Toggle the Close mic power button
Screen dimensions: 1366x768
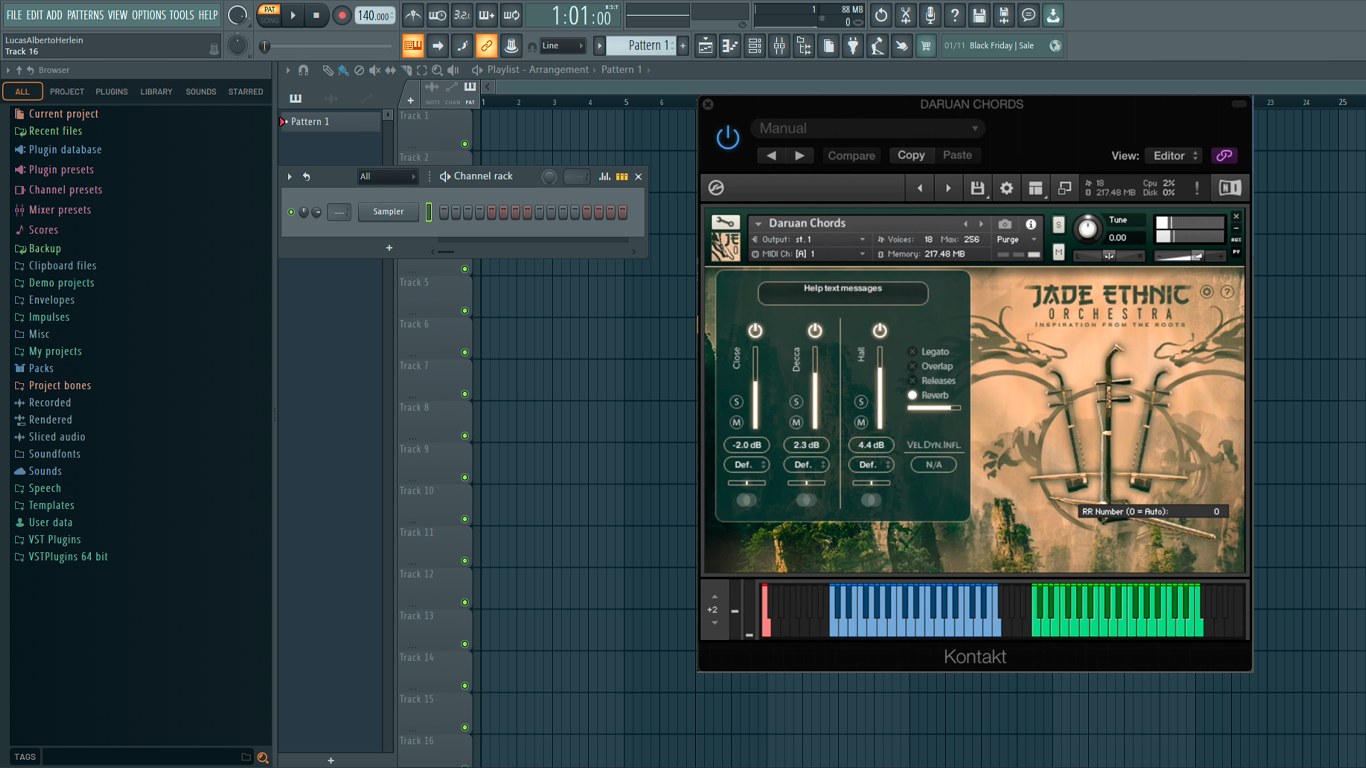[755, 331]
